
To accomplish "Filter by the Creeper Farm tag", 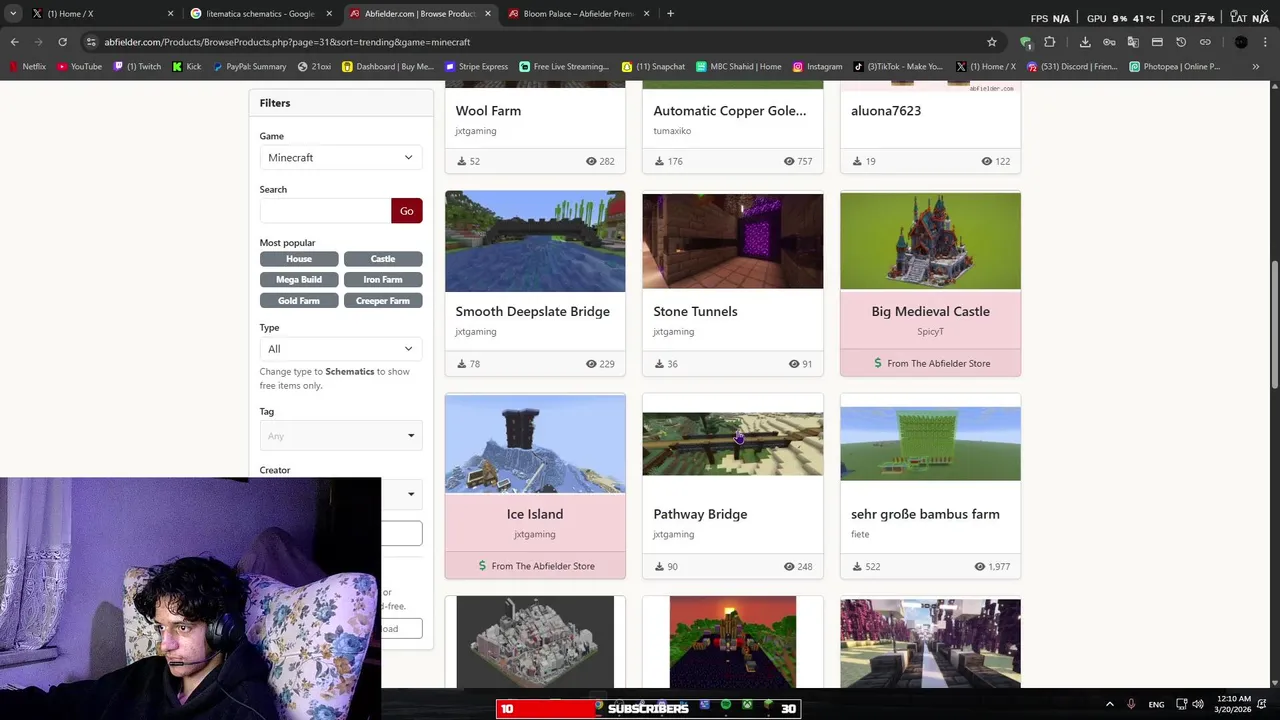I will 382,300.
